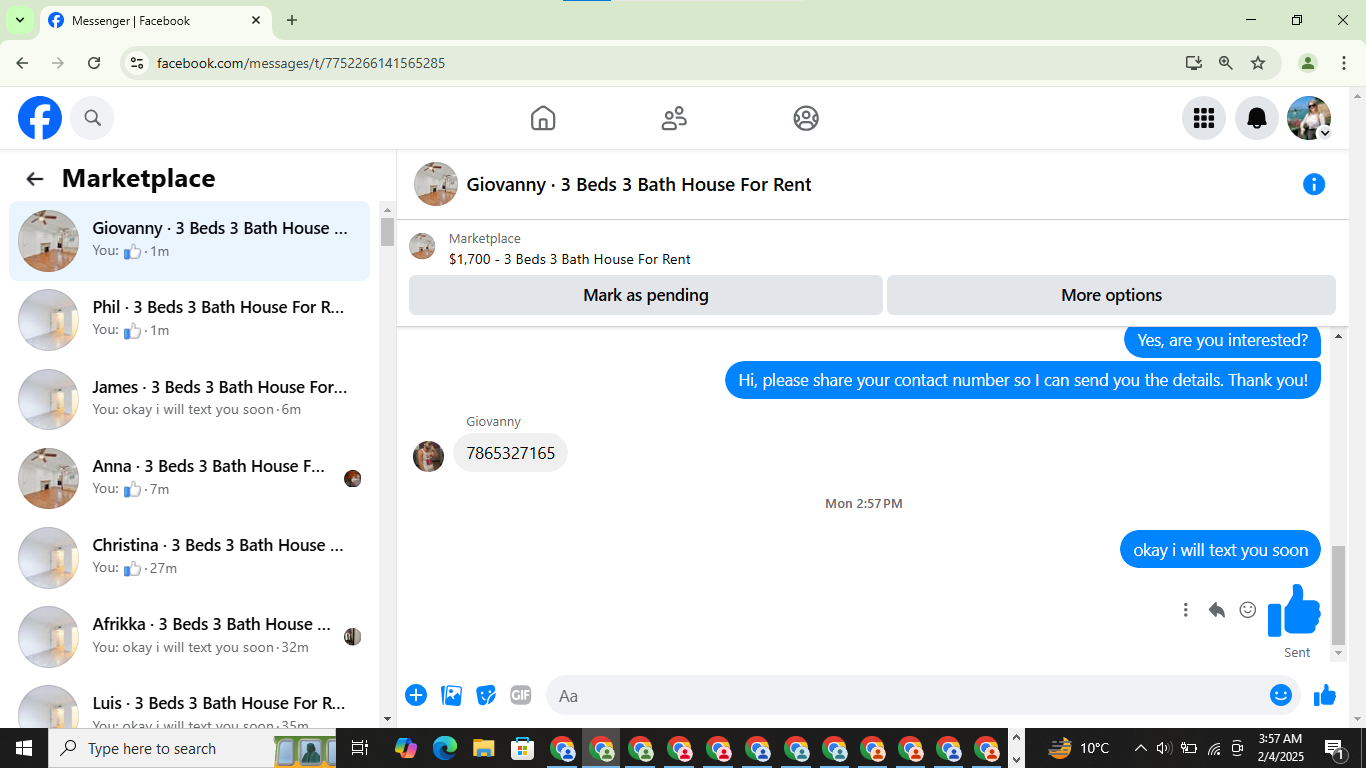This screenshot has width=1366, height=768.
Task: Click the conversation list scrollbar
Action: tap(388, 231)
